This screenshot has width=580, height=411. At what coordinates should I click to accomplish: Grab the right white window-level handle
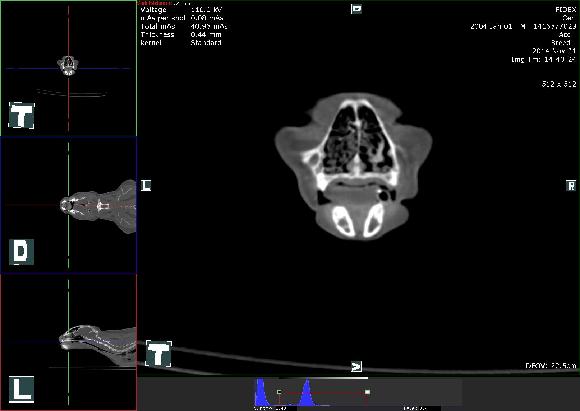[x=367, y=392]
